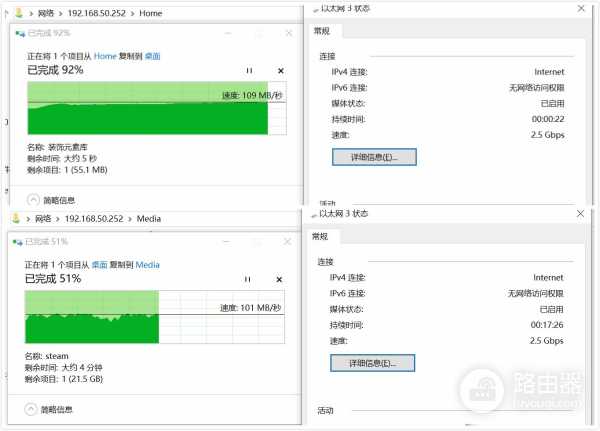Image resolution: width=600 pixels, height=431 pixels.
Task: Close the 已完成 92% copy dialog window
Action: coord(289,33)
